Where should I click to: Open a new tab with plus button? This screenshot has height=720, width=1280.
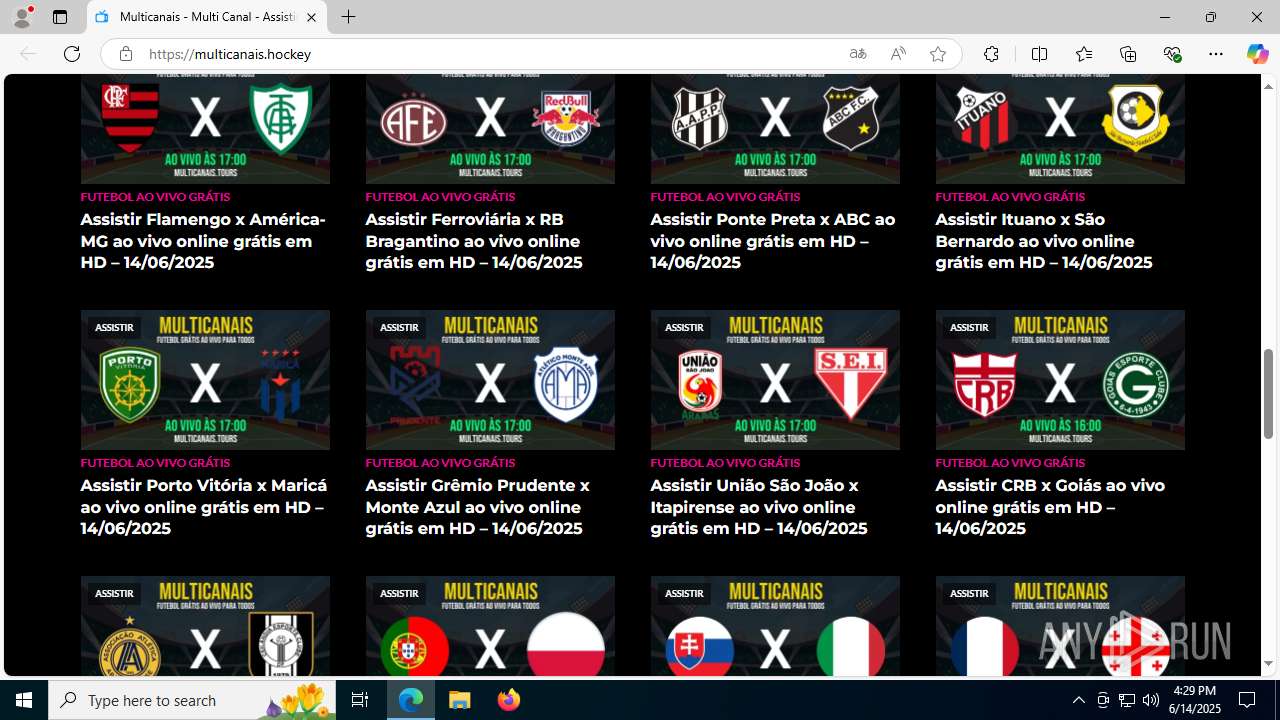point(348,17)
